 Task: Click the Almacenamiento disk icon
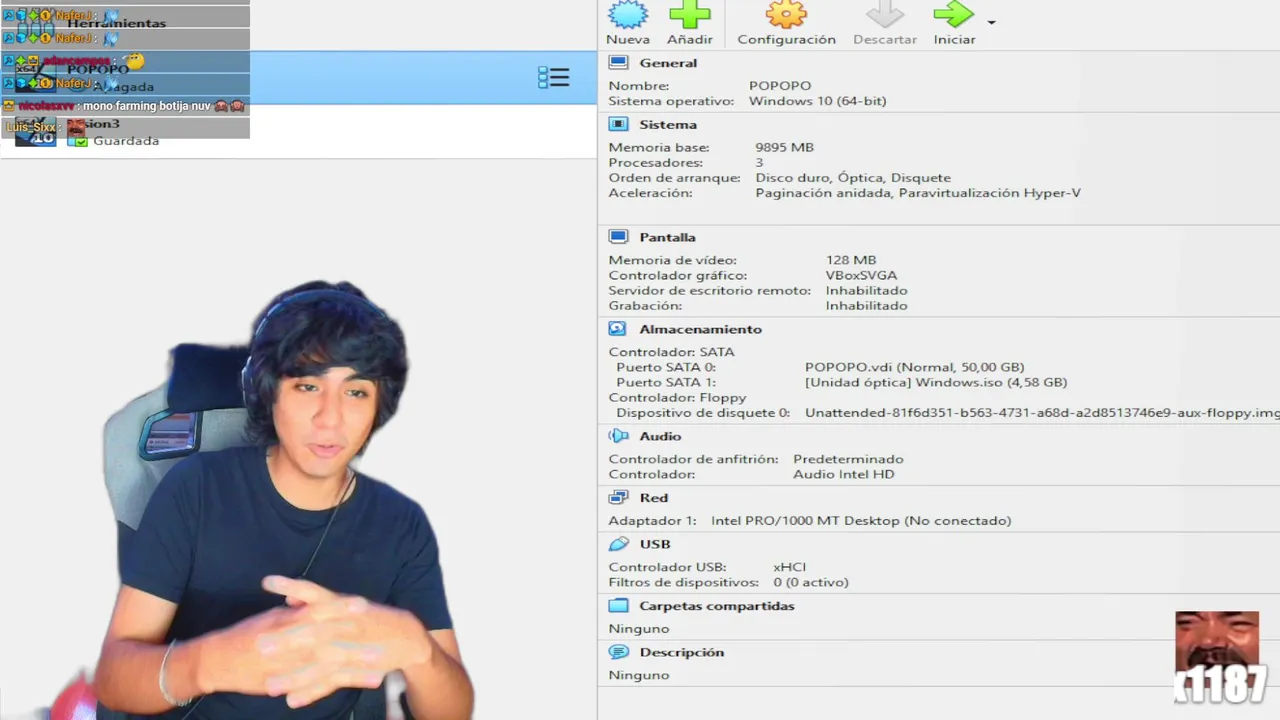tap(618, 329)
